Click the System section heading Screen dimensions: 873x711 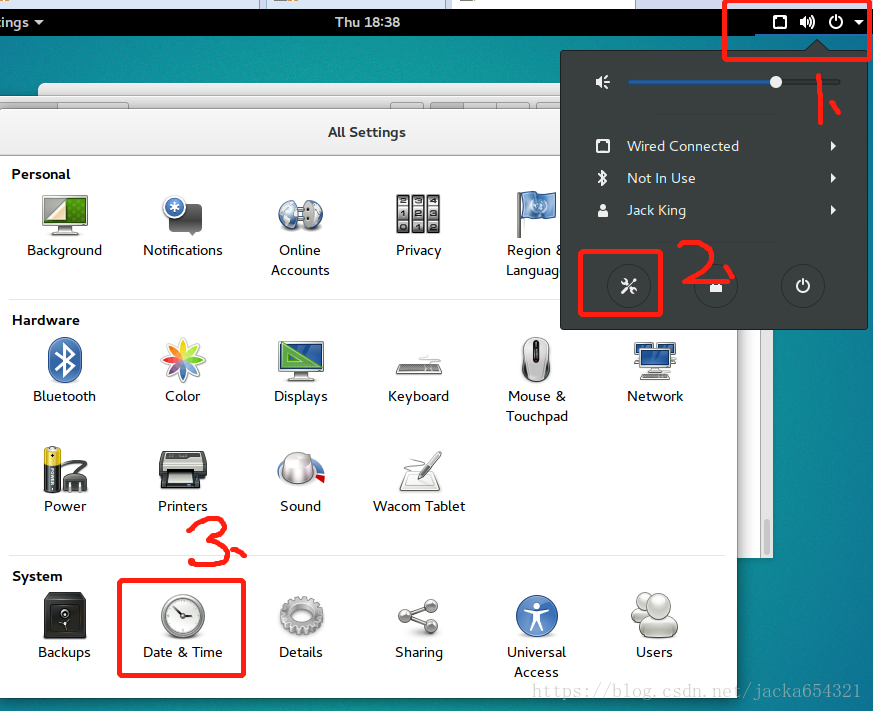(37, 576)
